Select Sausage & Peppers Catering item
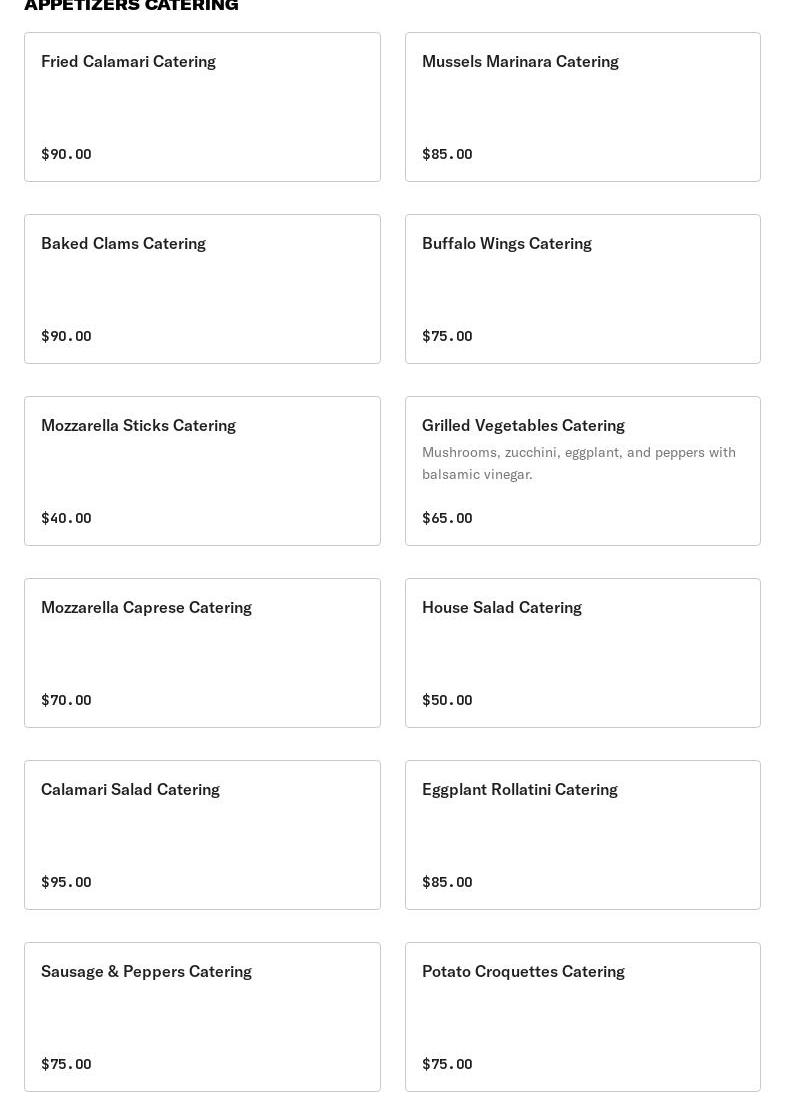 click(202, 1017)
